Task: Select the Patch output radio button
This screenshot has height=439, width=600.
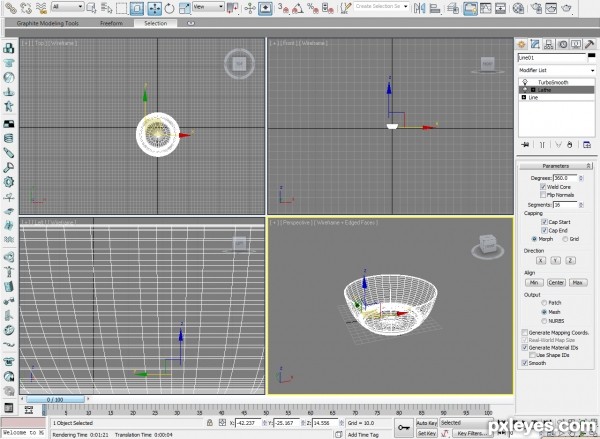Action: click(544, 303)
